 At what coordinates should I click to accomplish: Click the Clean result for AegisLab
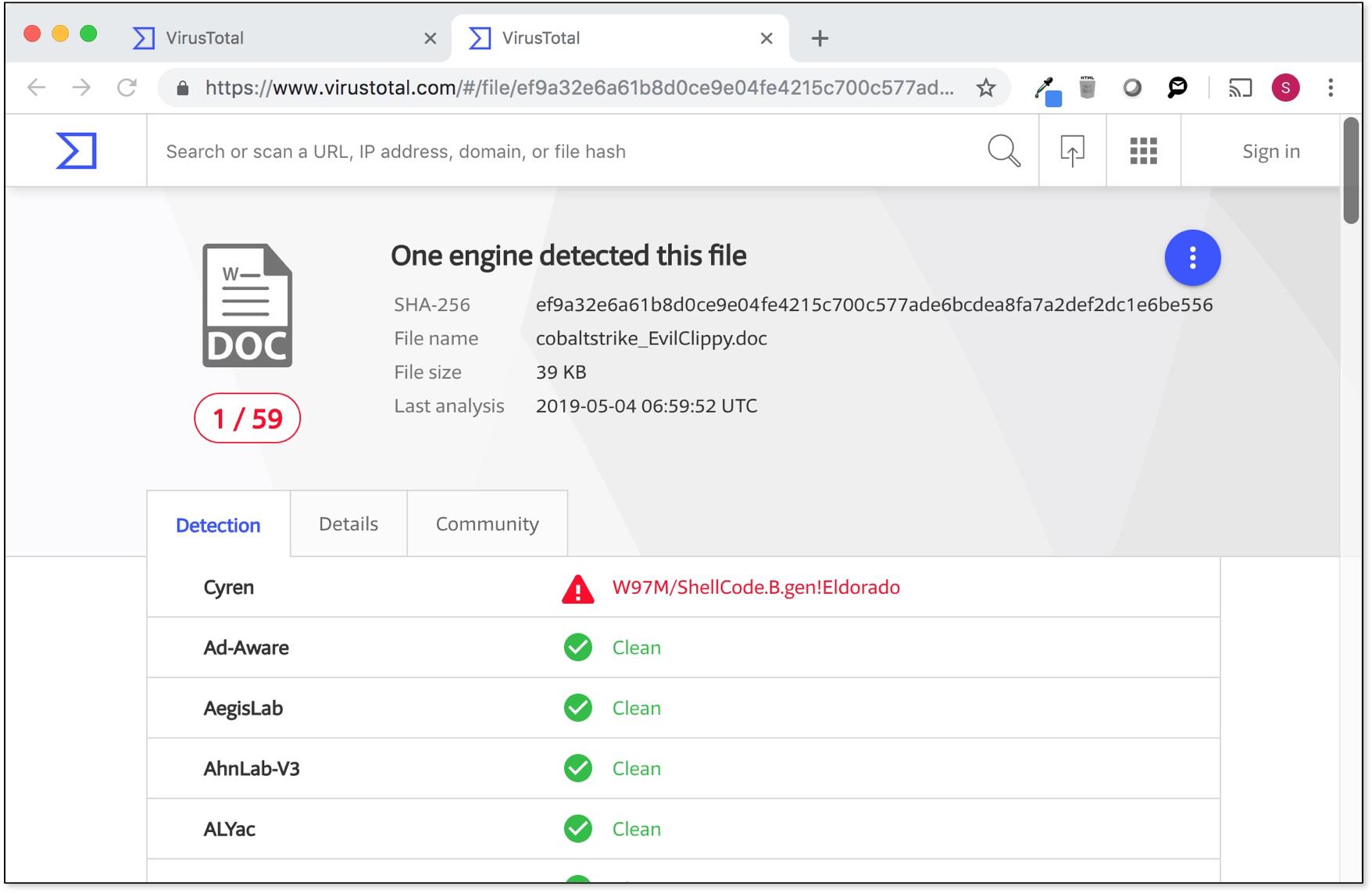click(x=637, y=708)
